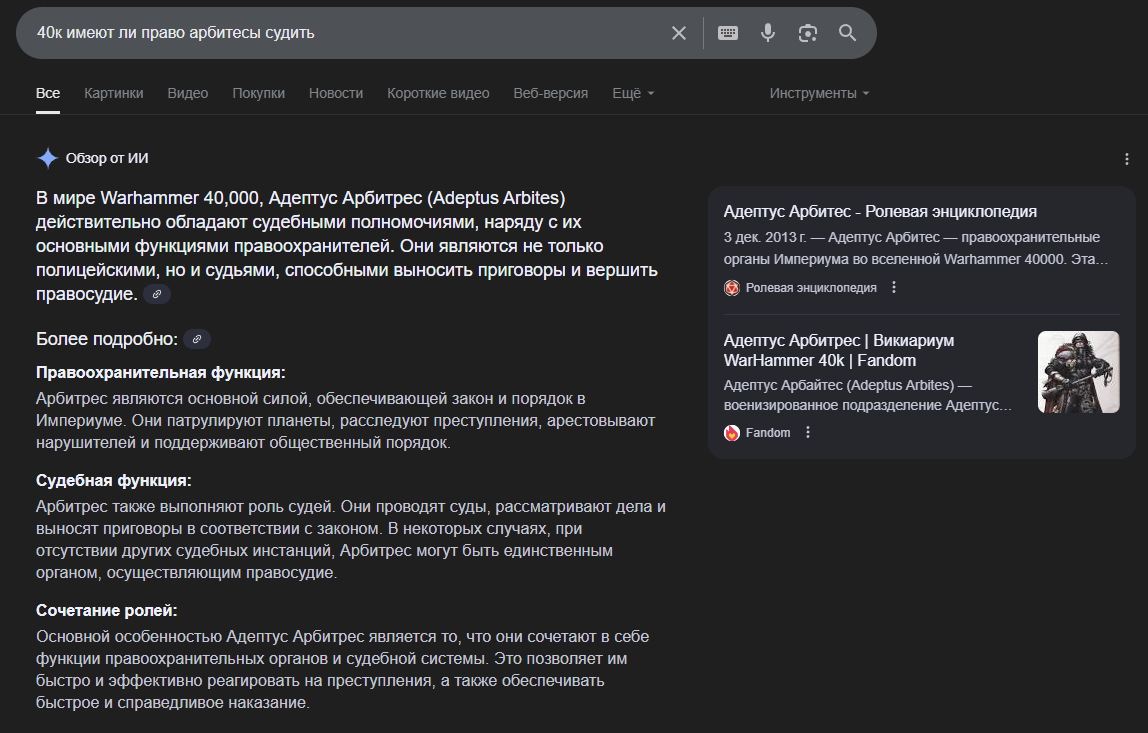Image resolution: width=1148 pixels, height=733 pixels.
Task: Click the Fandom site favicon
Action: coord(731,433)
